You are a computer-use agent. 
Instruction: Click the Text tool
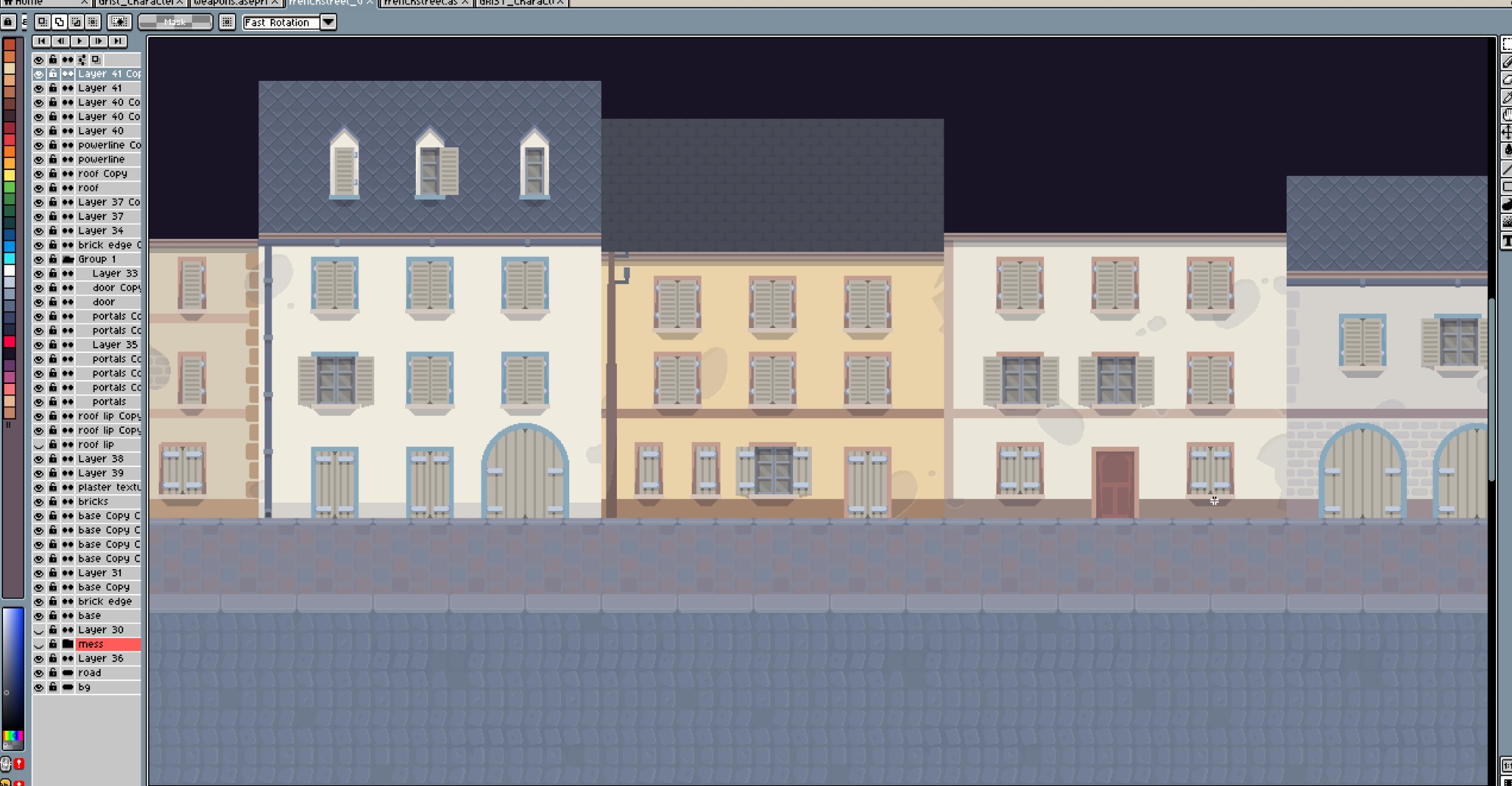point(1507,241)
